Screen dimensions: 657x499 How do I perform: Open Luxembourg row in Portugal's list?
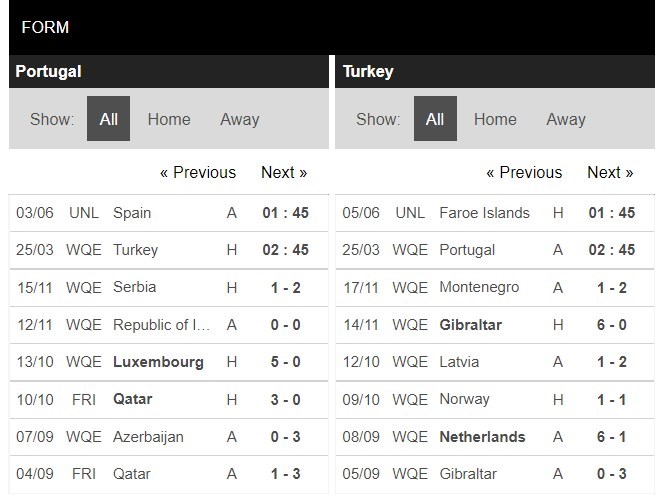[x=168, y=362]
